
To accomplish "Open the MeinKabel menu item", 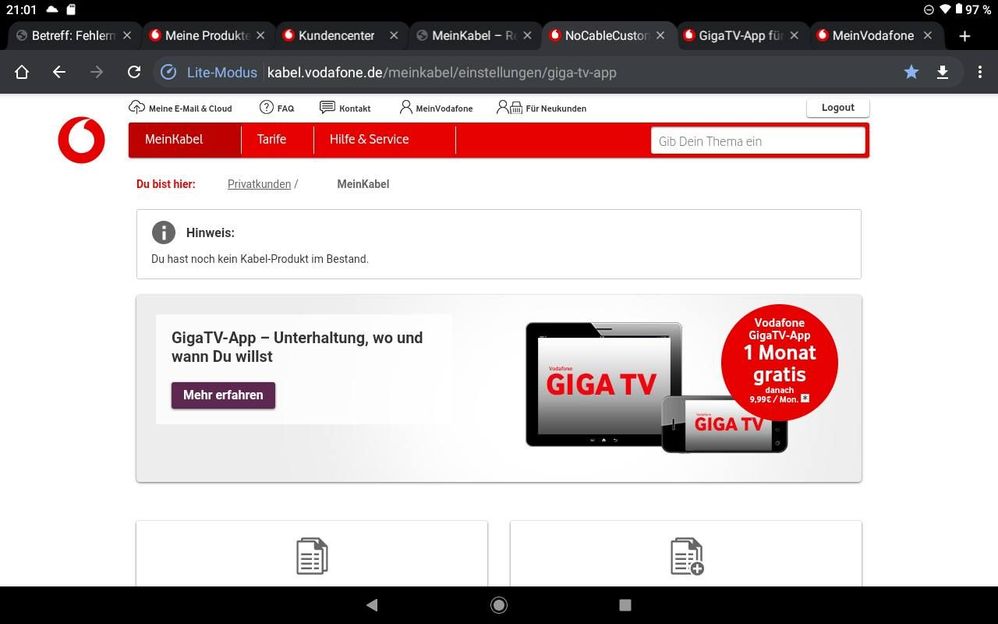I will pyautogui.click(x=185, y=139).
